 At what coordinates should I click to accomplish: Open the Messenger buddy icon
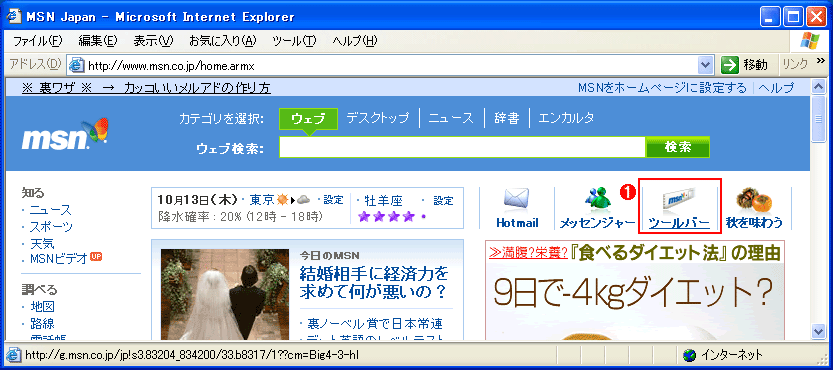[599, 199]
